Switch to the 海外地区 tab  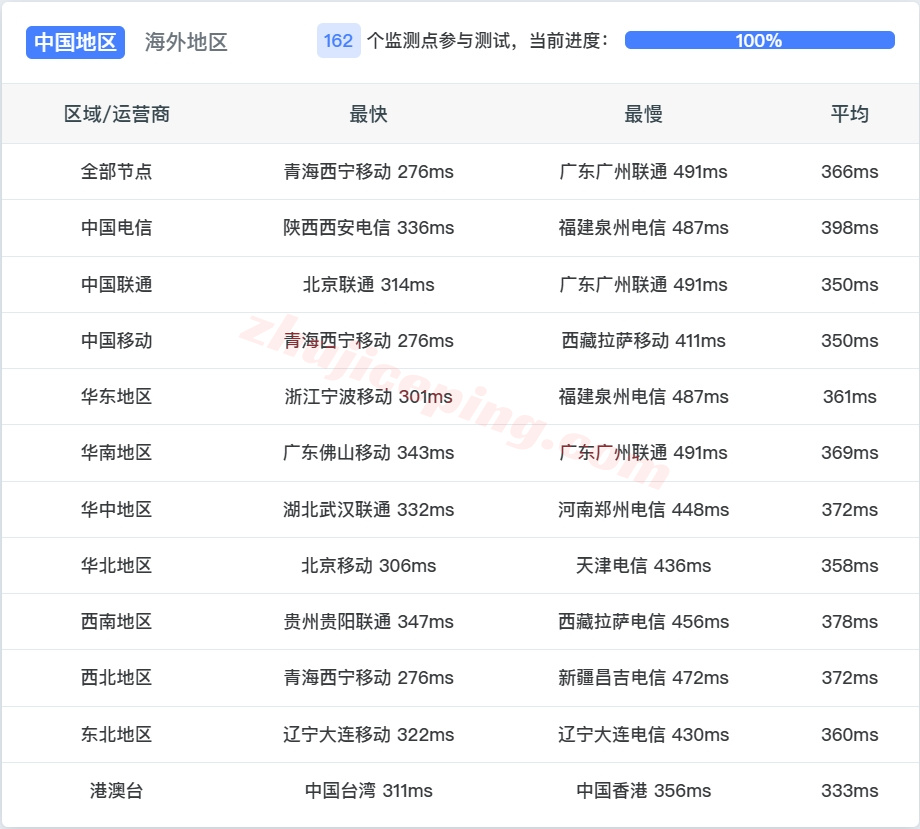point(185,42)
